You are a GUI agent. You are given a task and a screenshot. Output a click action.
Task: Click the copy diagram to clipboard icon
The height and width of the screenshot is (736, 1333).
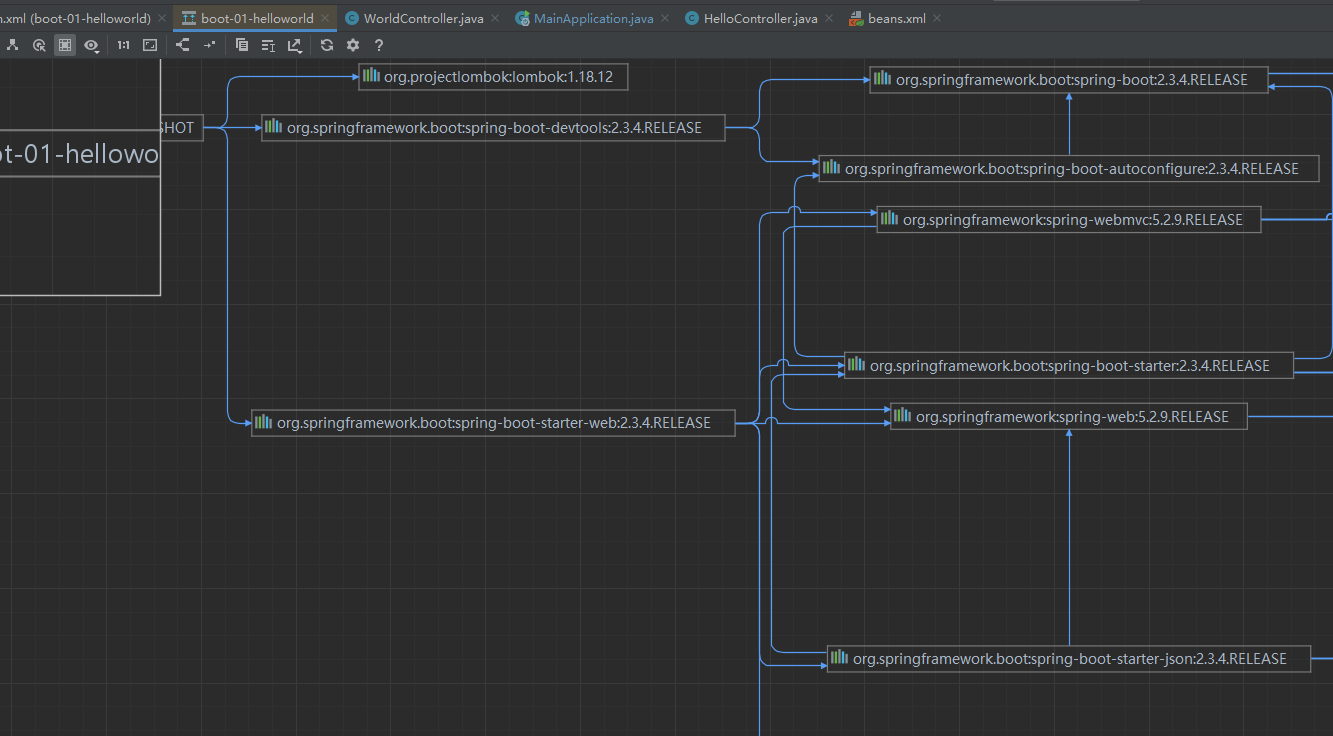(x=242, y=45)
